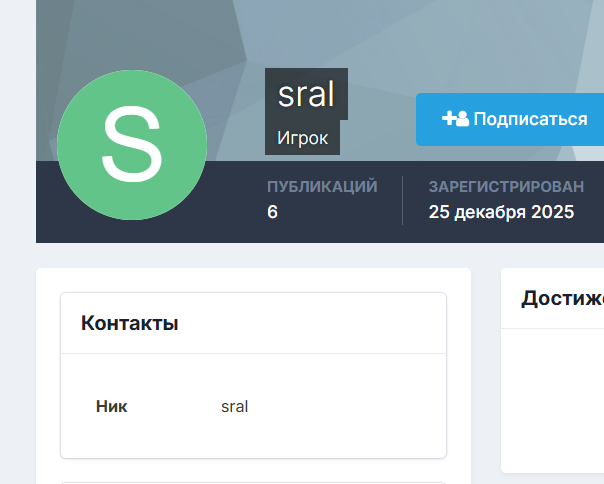Viewport: 604px width, 484px height.
Task: Click the Подписаться follow button
Action: coord(510,119)
